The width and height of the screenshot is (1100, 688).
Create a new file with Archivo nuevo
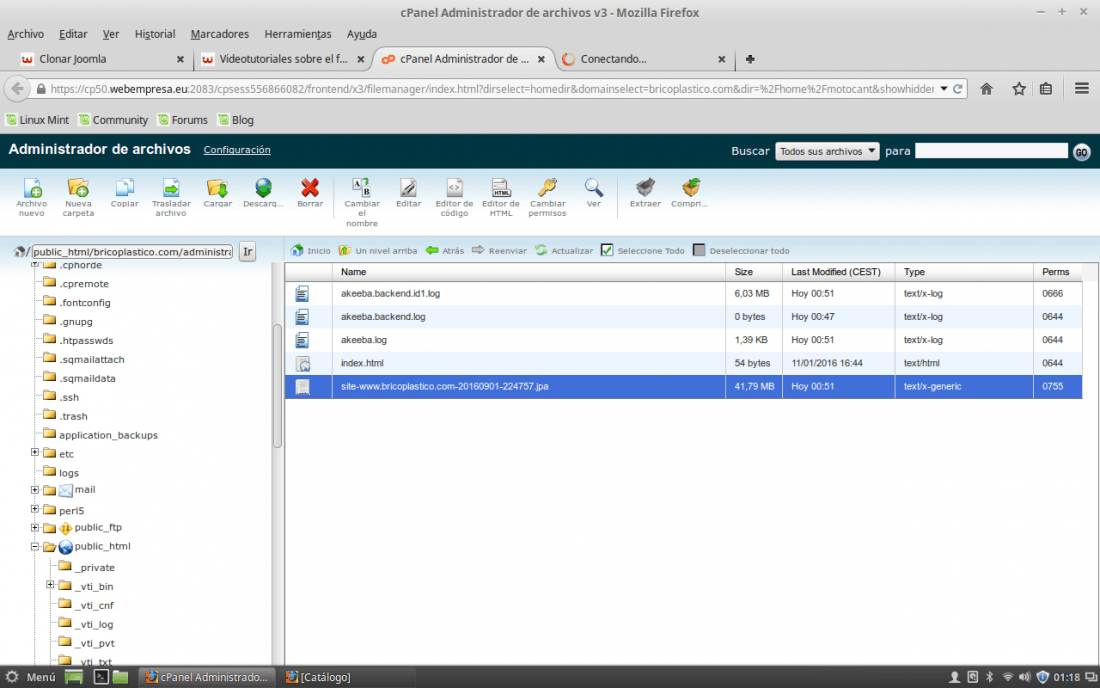pos(32,196)
